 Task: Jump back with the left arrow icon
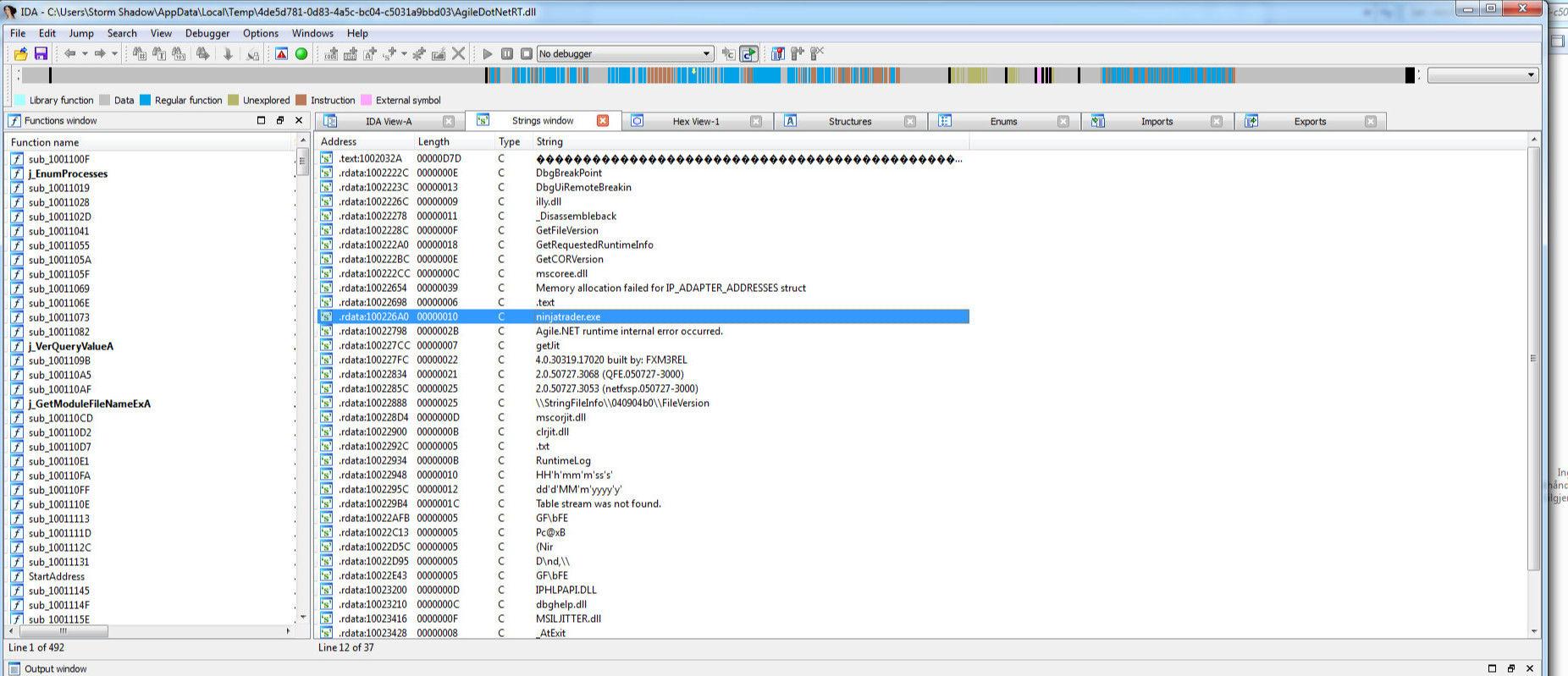(x=69, y=53)
